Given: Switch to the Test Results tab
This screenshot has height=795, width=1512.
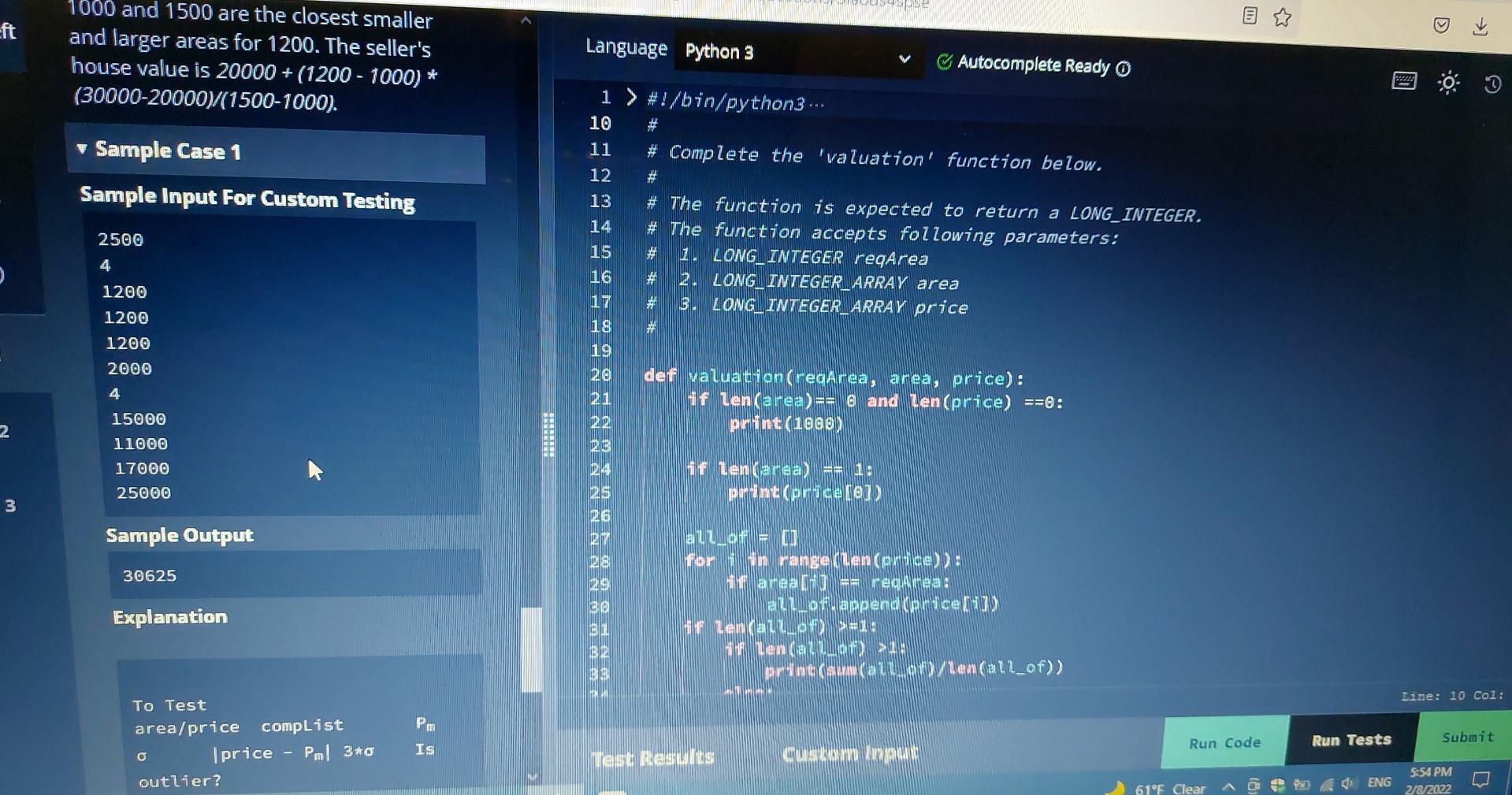Looking at the screenshot, I should pos(652,756).
